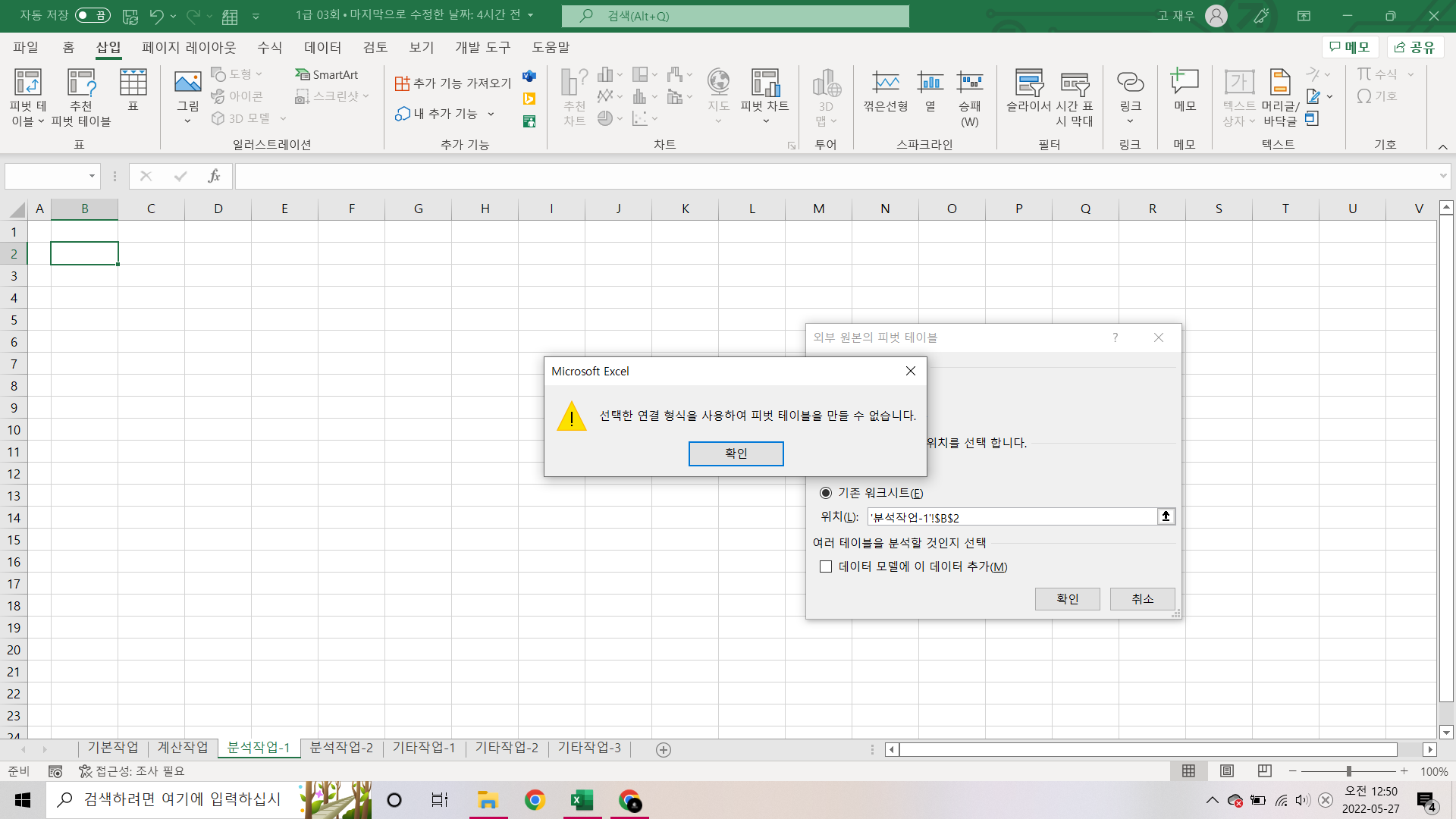Open the 데이터 ribbon tab

[x=322, y=47]
